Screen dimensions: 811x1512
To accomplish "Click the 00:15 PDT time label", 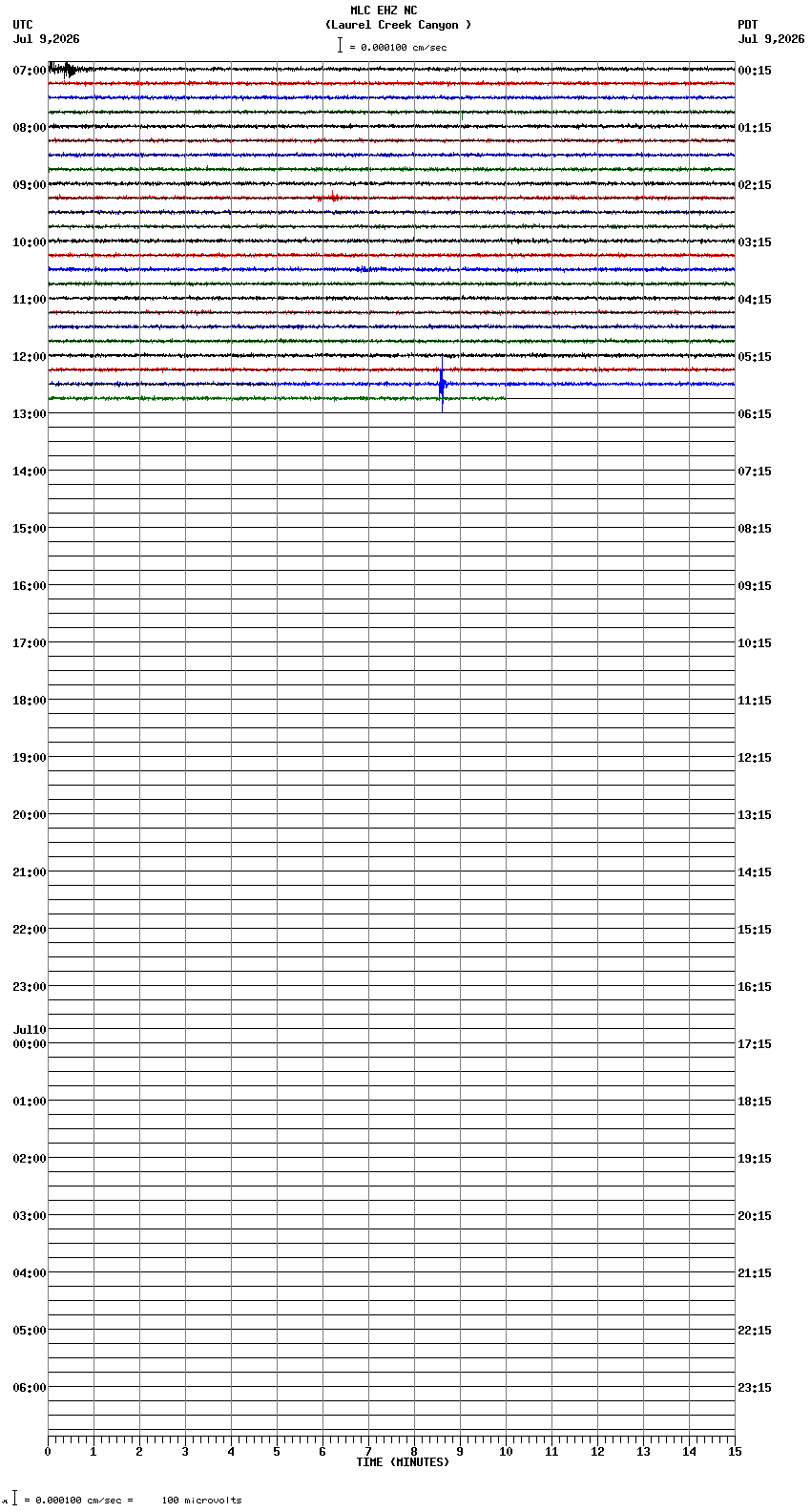I will click(x=755, y=71).
